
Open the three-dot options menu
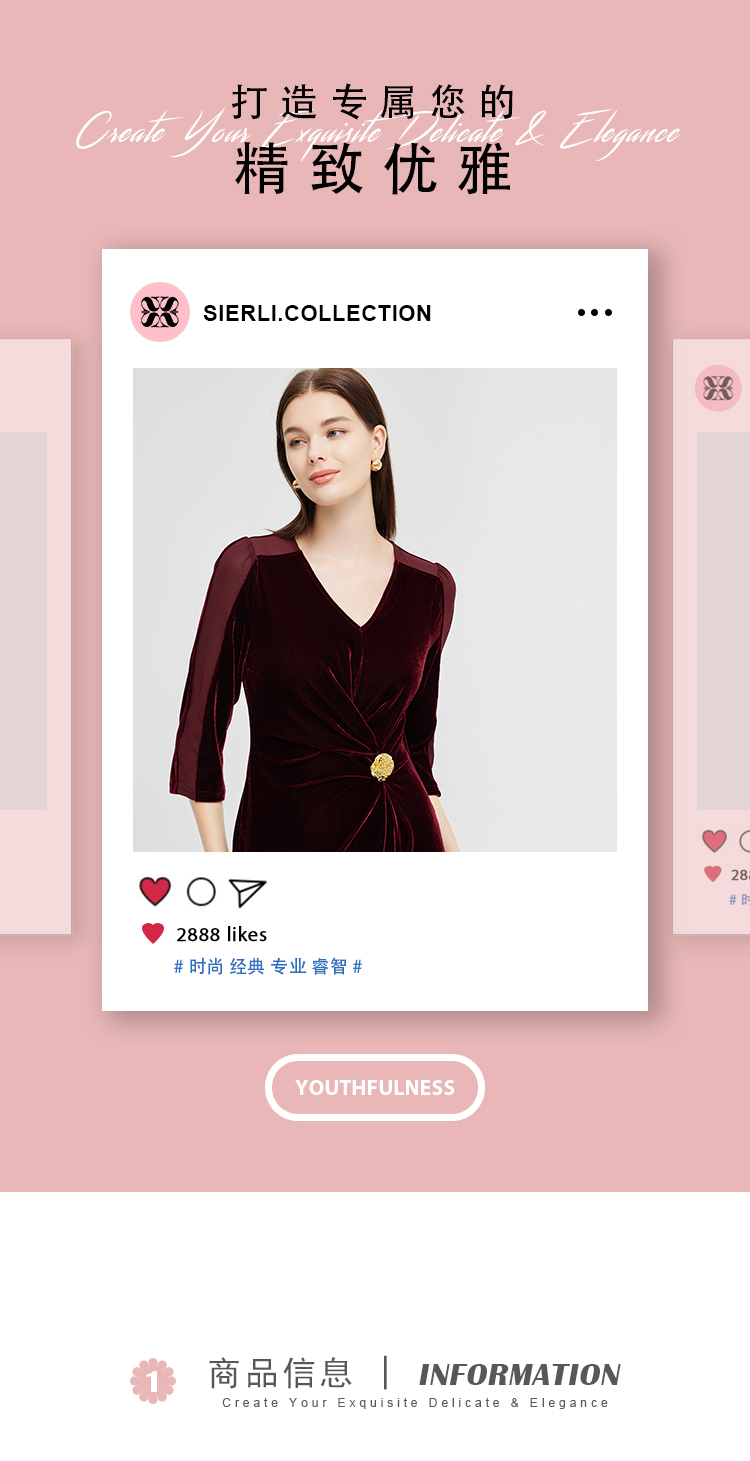coord(595,313)
